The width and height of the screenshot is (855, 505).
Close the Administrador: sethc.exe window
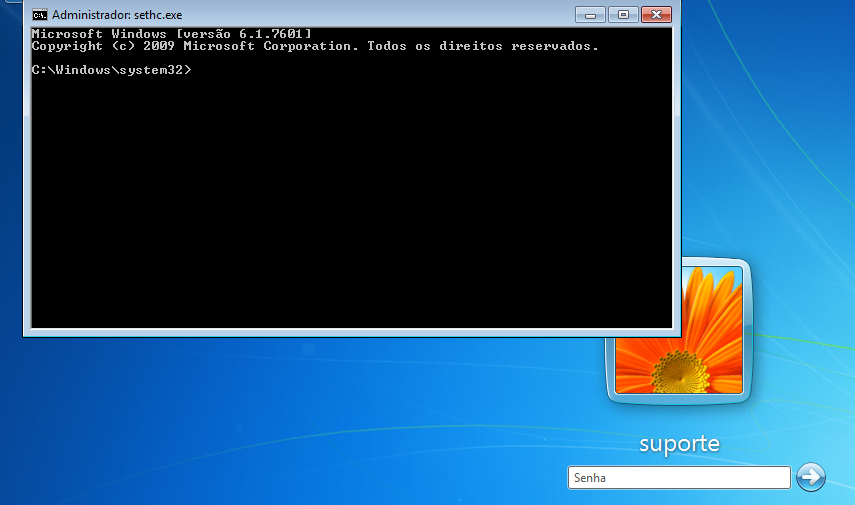pos(657,15)
